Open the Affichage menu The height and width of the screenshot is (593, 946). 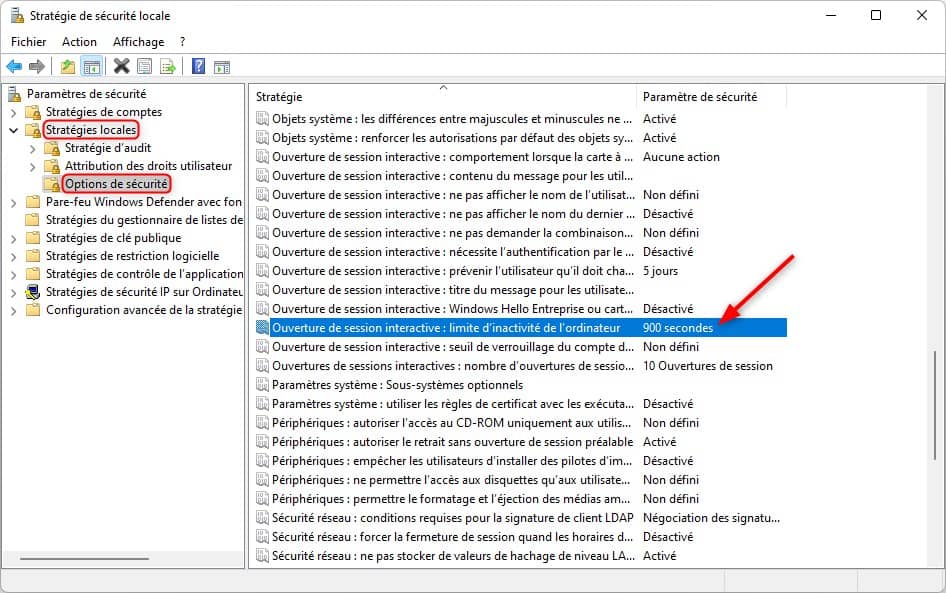point(138,42)
